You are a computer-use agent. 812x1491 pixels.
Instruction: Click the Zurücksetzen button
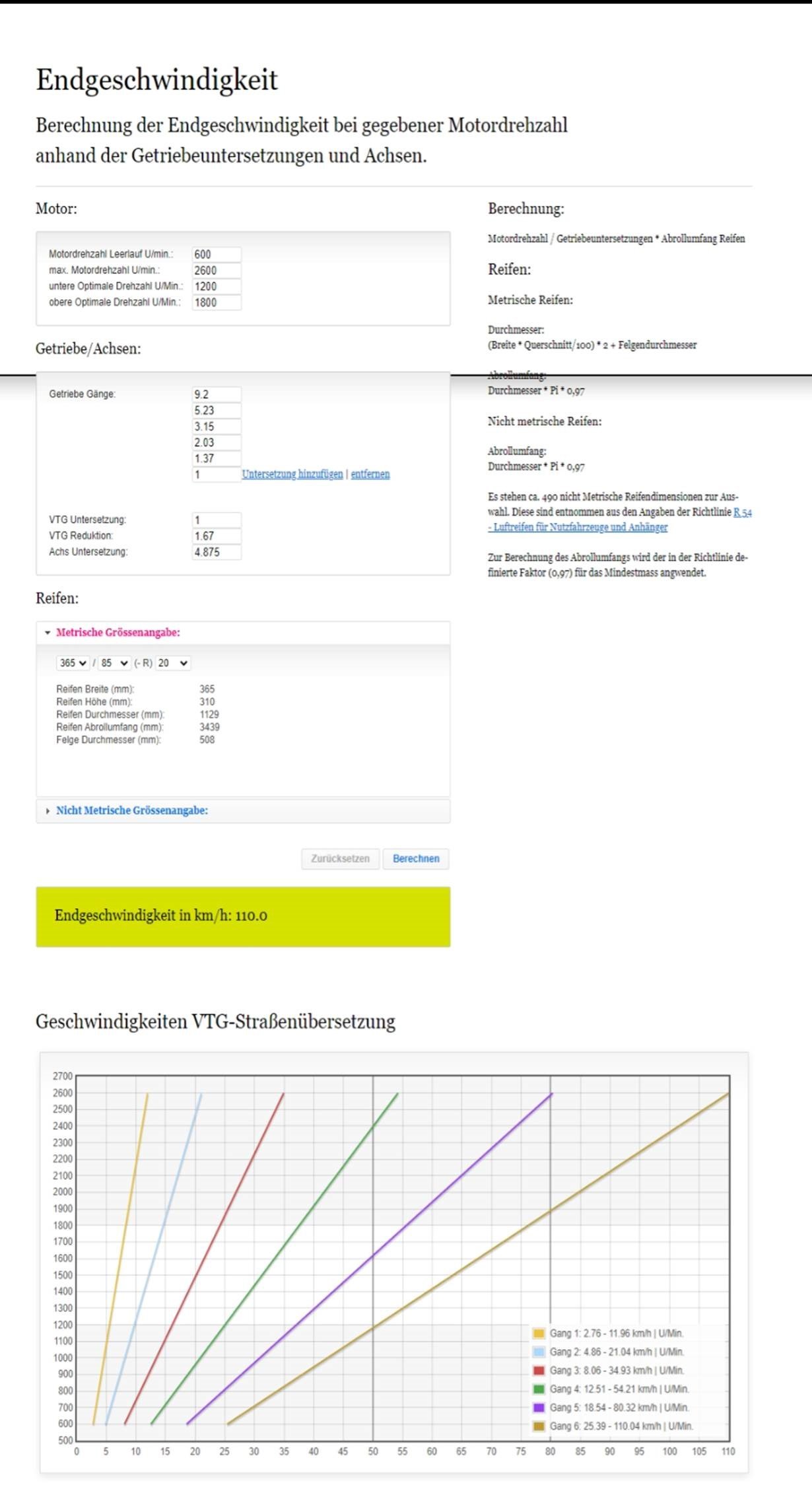click(x=340, y=858)
